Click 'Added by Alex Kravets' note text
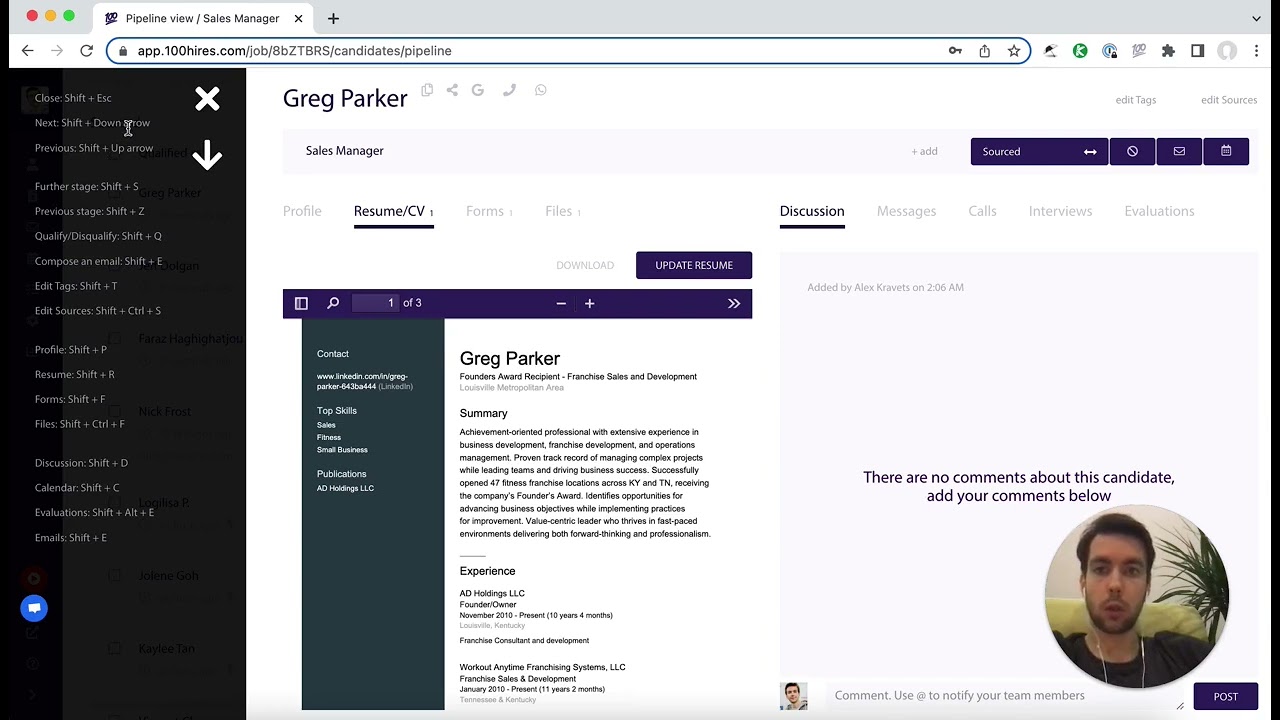Viewport: 1280px width, 720px height. coord(886,287)
